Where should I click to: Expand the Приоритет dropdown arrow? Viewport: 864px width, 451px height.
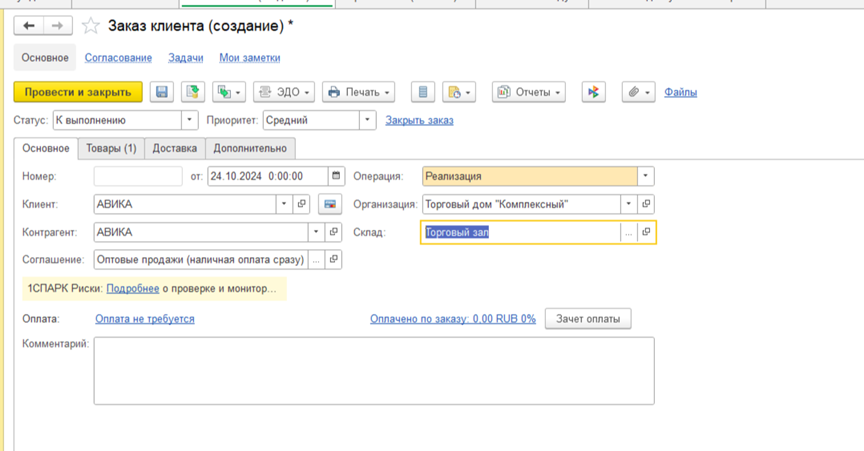pos(368,120)
